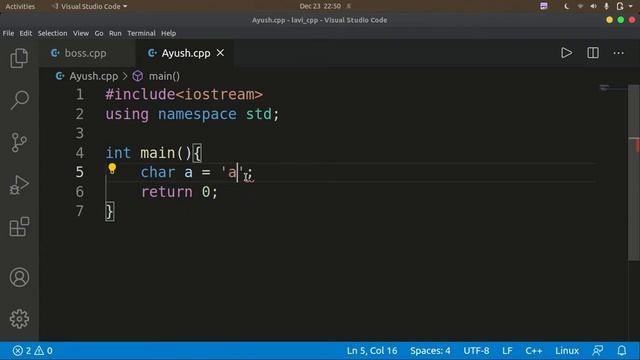Image resolution: width=640 pixels, height=360 pixels.
Task: Click the top bar night light moon icon
Action: tap(567, 6)
